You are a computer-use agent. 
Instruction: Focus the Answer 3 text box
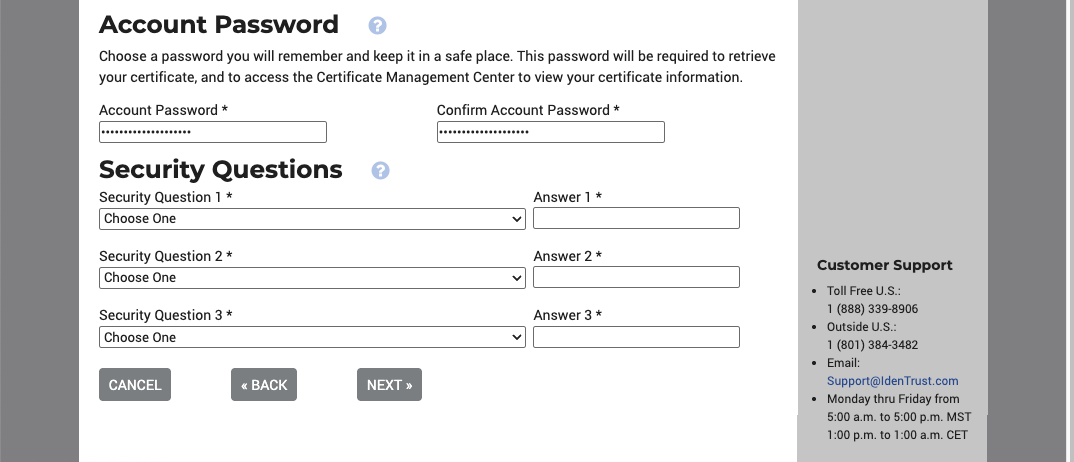pyautogui.click(x=636, y=337)
